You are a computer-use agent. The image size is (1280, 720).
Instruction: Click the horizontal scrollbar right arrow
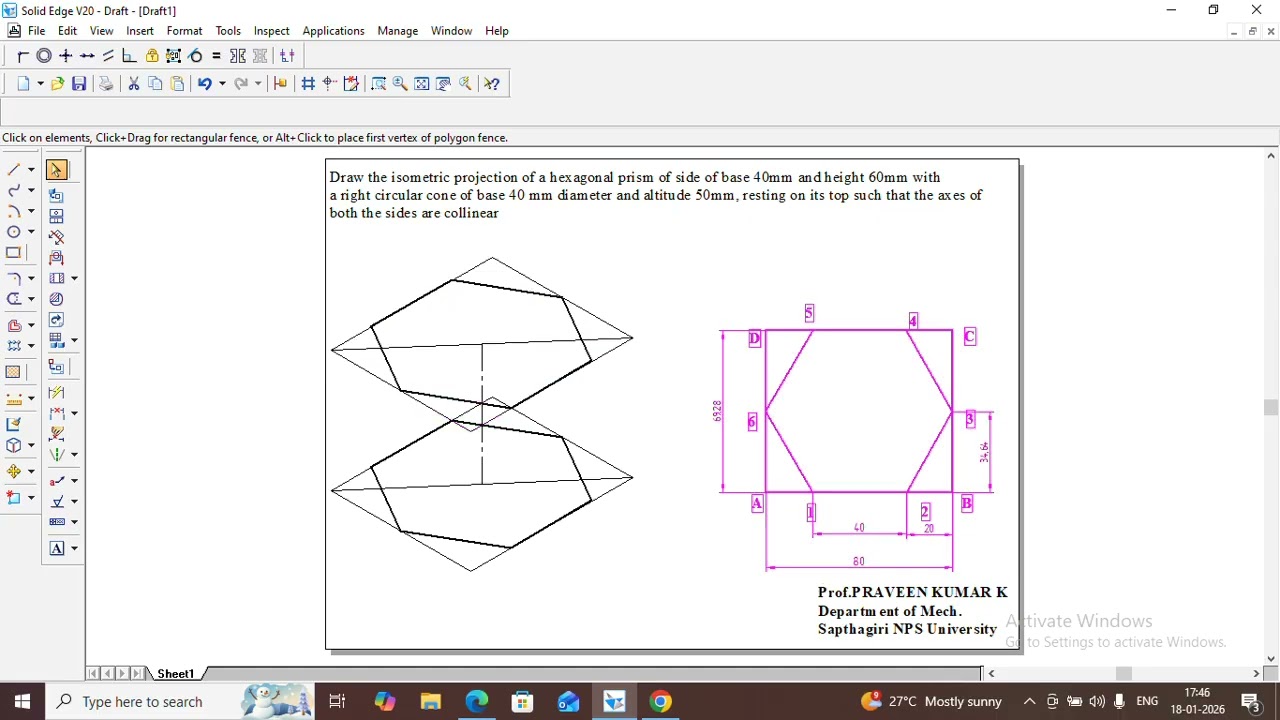(1256, 674)
